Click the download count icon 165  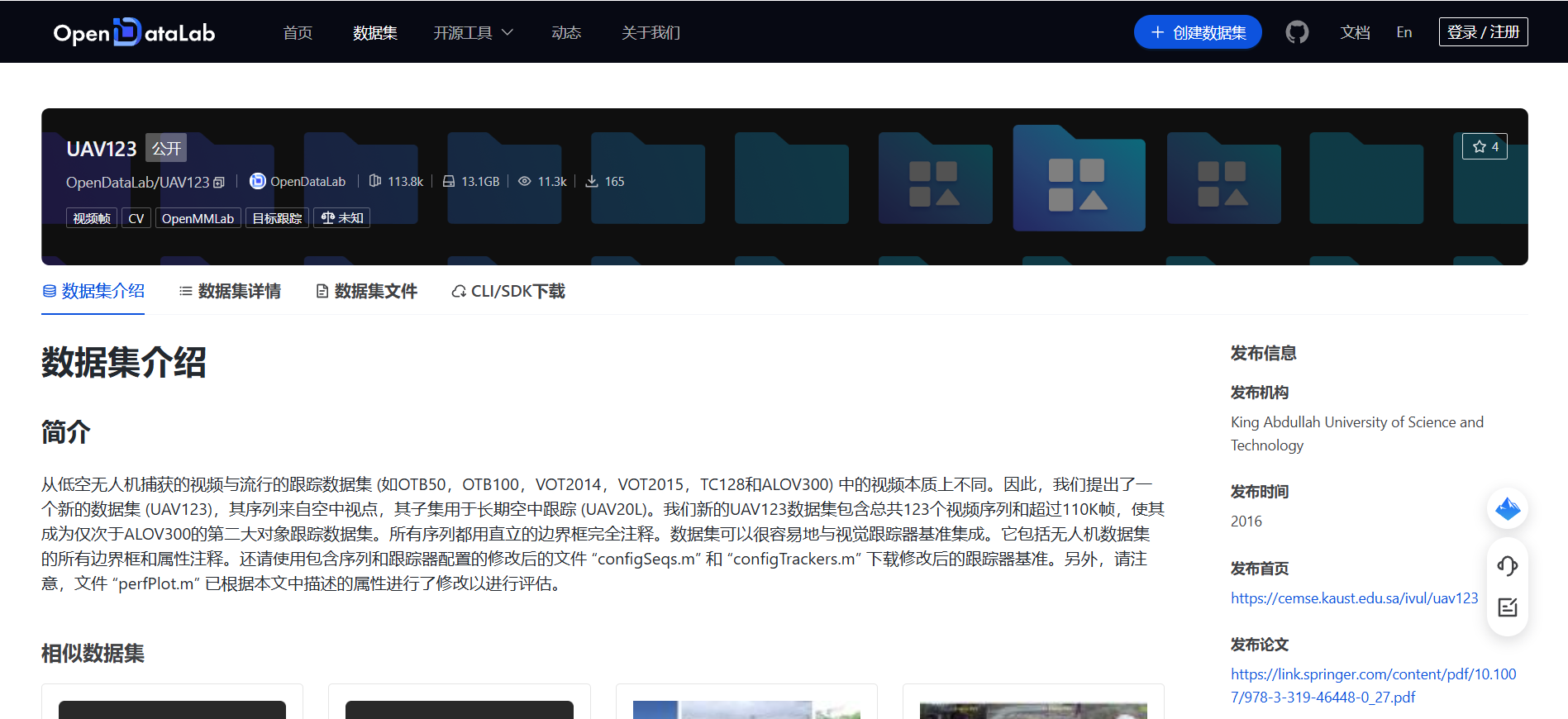pyautogui.click(x=592, y=181)
